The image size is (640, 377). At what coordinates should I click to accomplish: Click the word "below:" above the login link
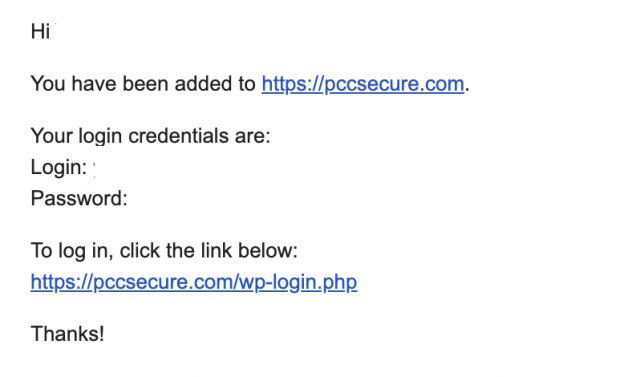point(268,251)
